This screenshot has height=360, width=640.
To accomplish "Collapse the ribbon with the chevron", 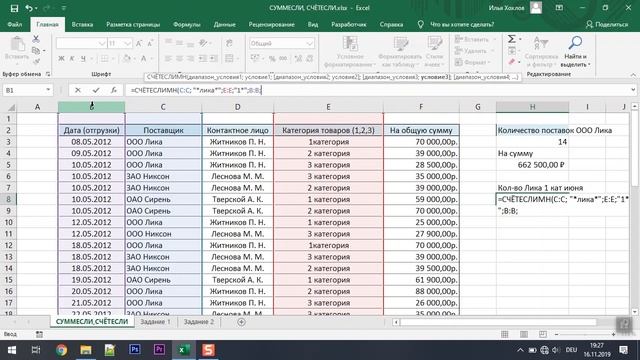I will click(x=633, y=75).
